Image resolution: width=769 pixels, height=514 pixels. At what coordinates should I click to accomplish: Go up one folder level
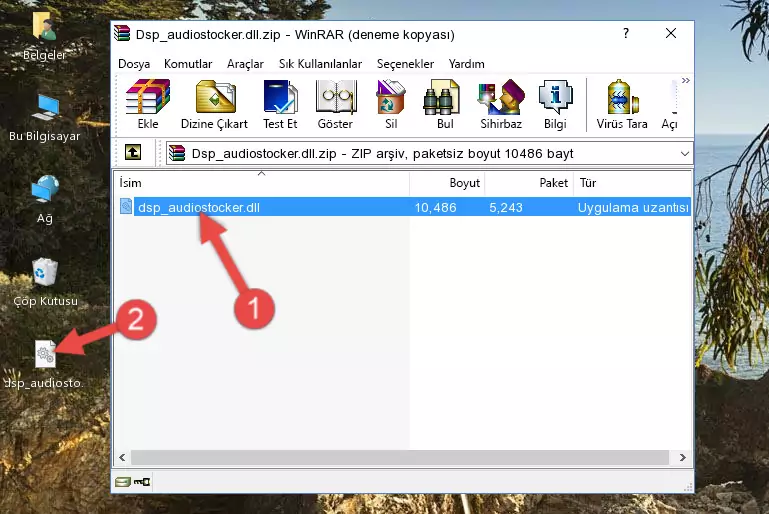(133, 153)
